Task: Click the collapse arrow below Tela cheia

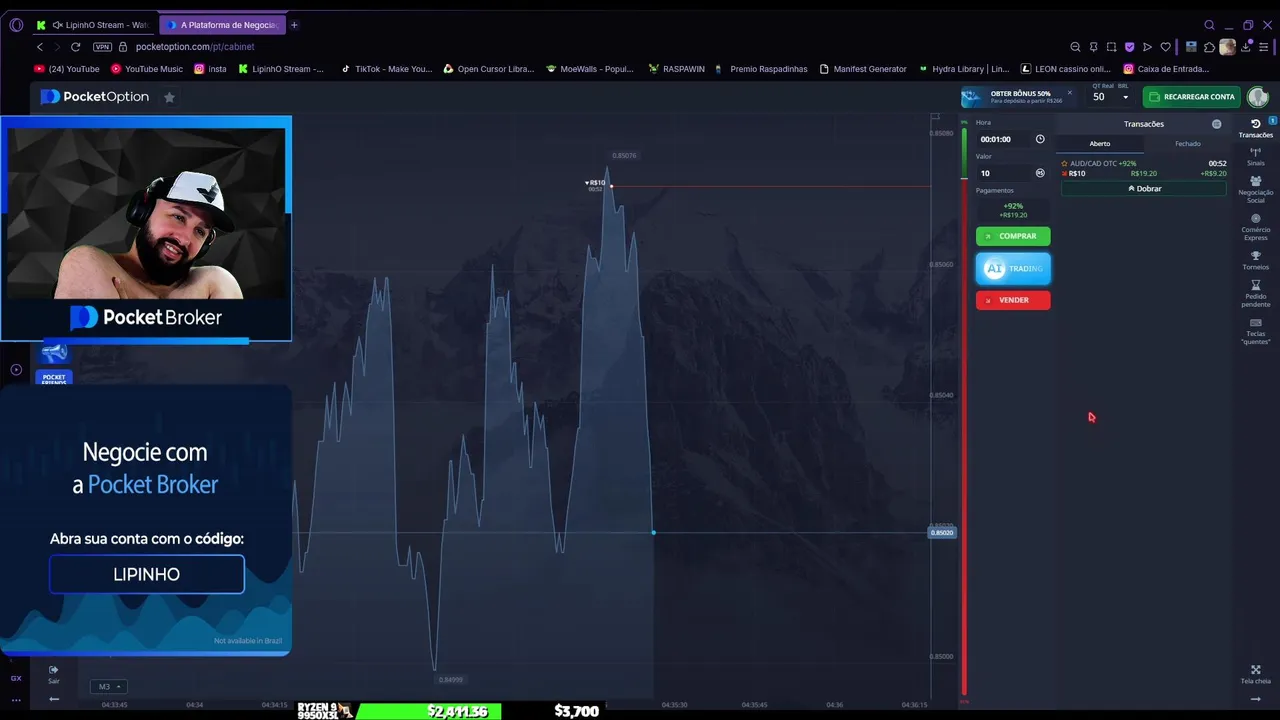Action: point(1255,699)
